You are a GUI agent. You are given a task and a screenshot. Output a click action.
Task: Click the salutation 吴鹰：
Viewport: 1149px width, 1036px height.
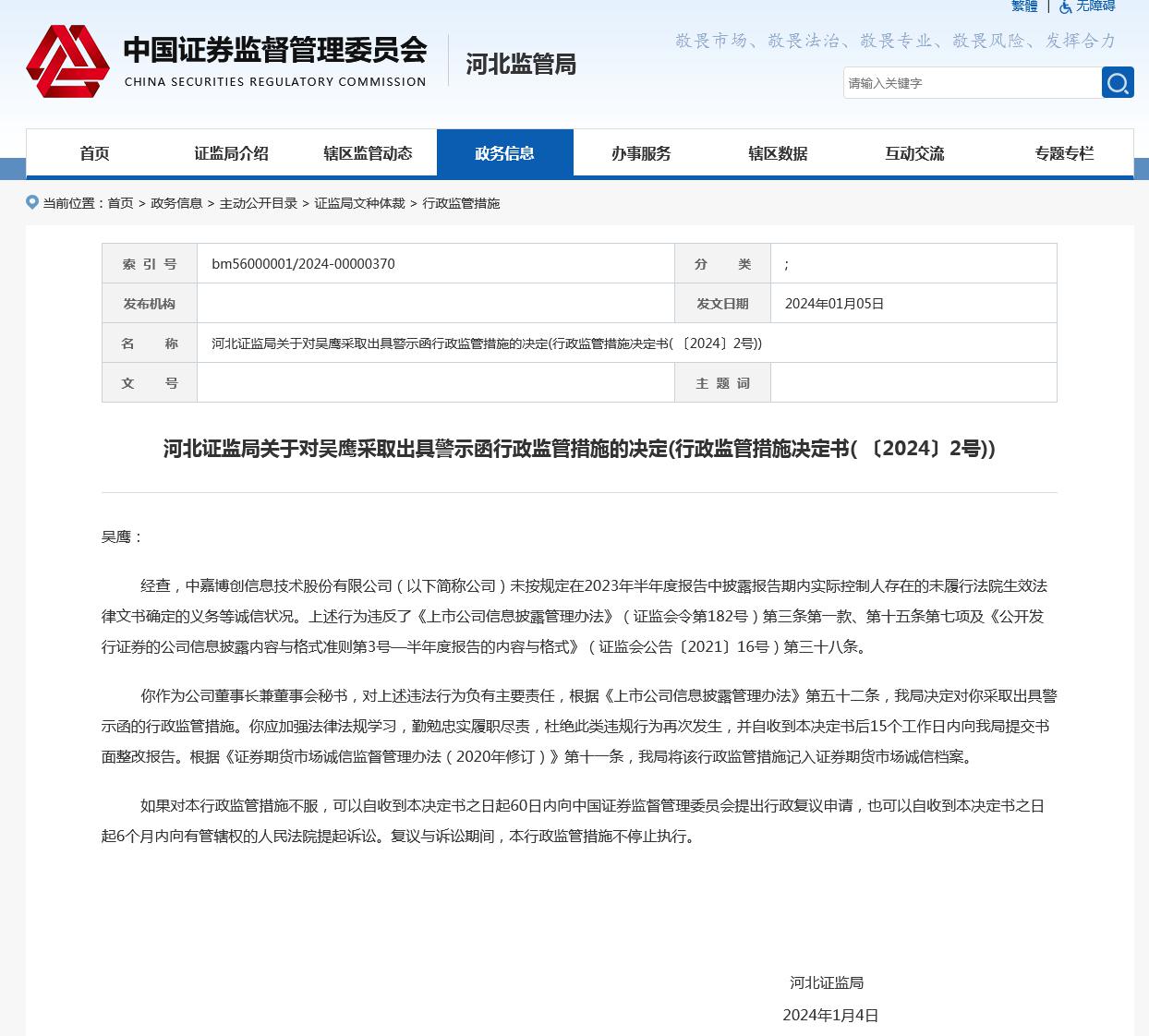click(x=123, y=537)
